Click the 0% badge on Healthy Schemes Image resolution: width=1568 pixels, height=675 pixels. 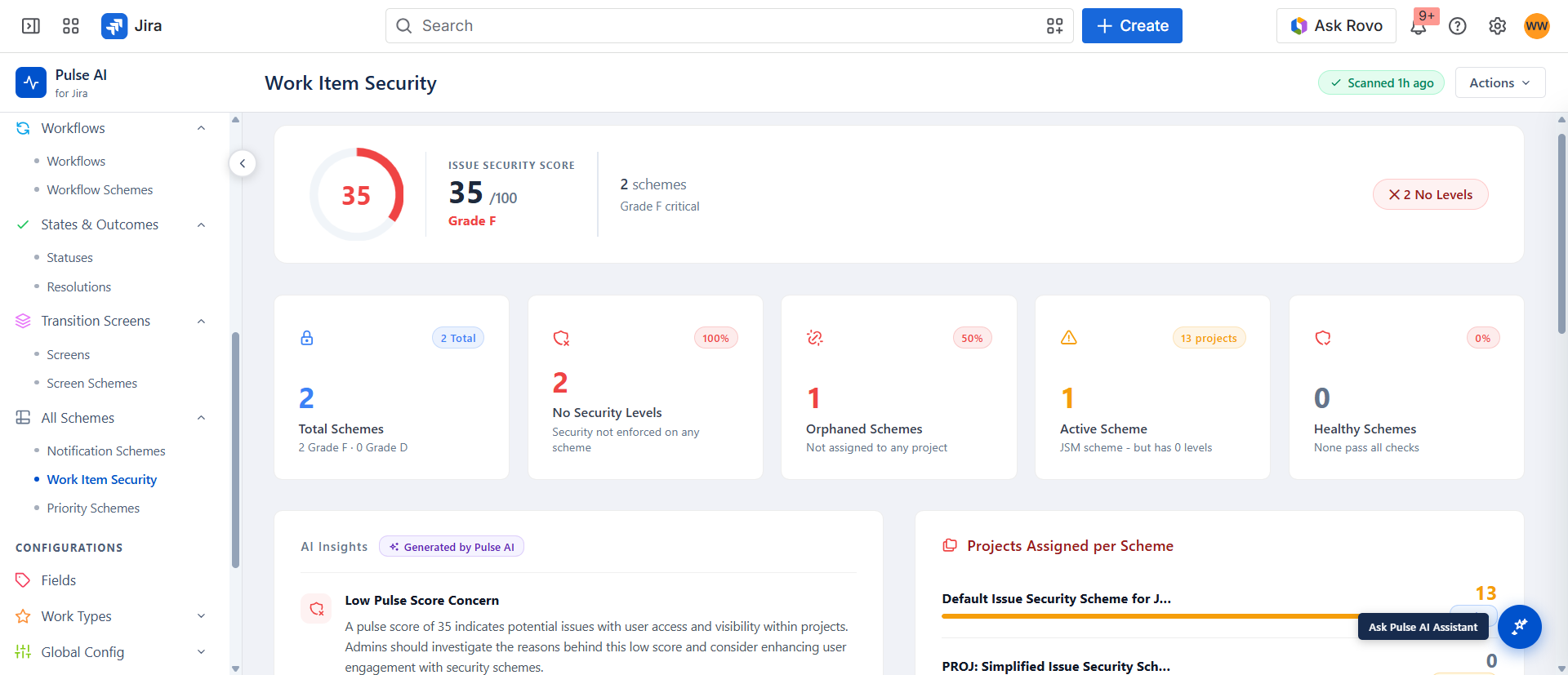(x=1483, y=338)
